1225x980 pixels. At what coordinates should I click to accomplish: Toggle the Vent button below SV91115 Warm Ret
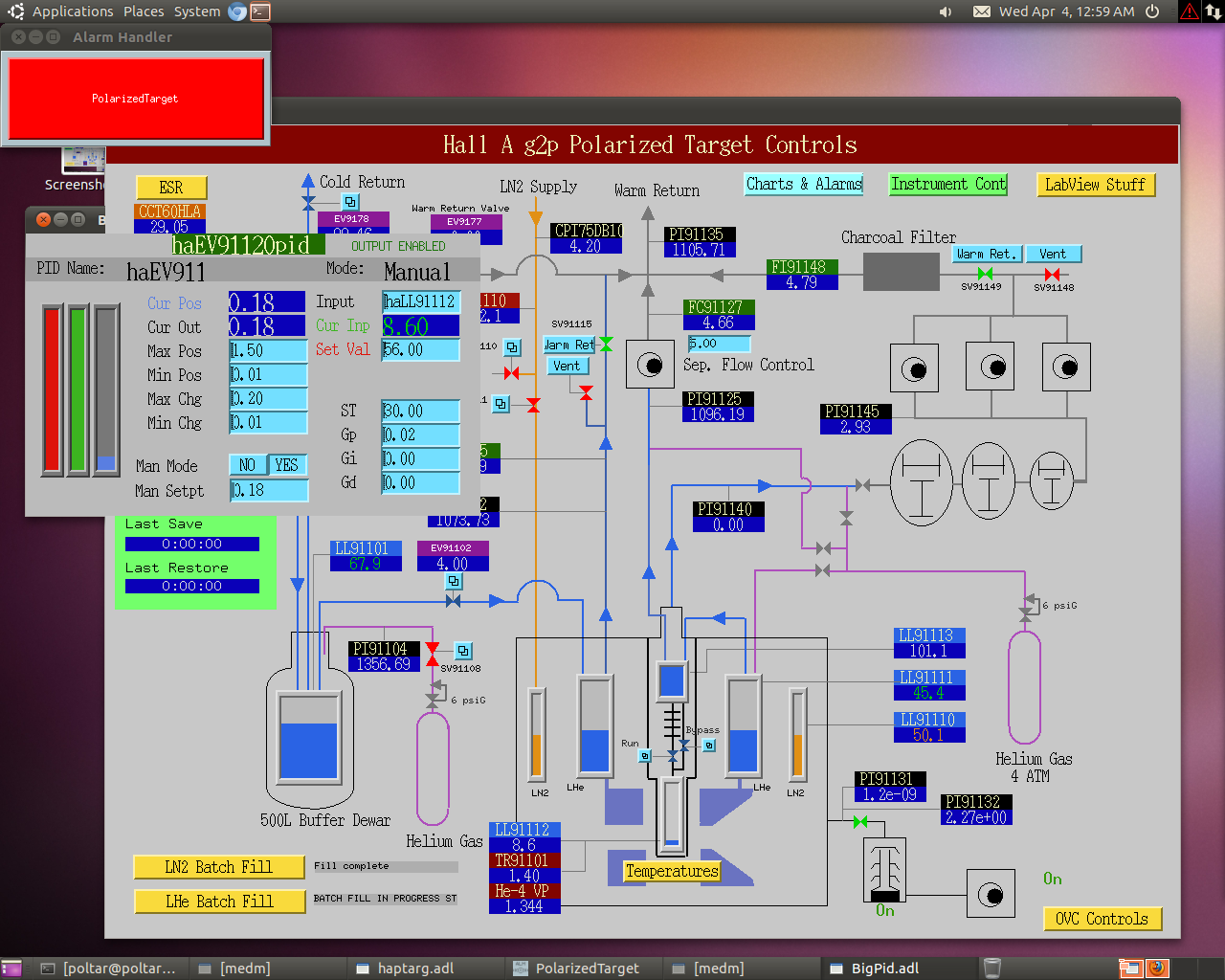point(567,366)
